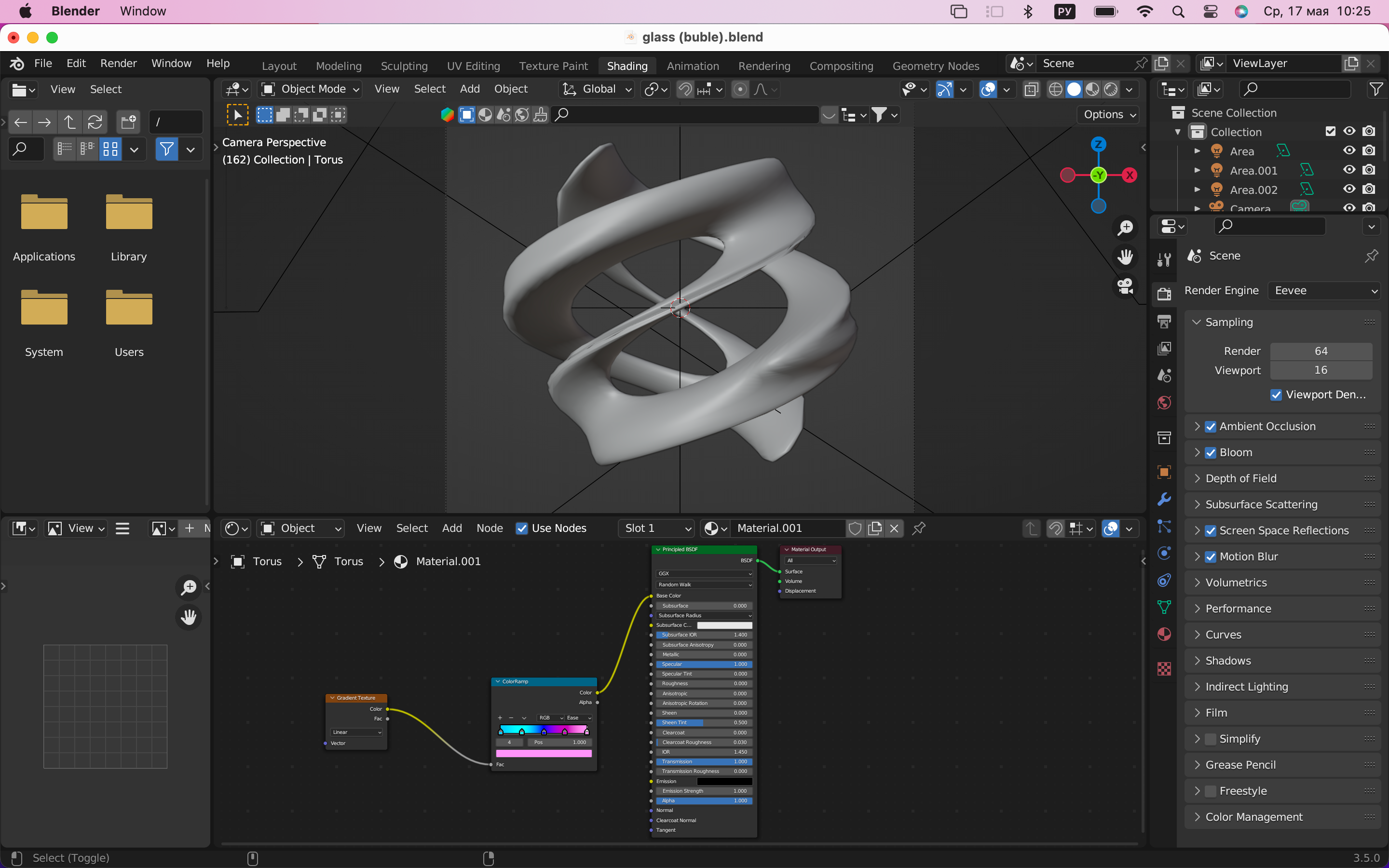The image size is (1389, 868).
Task: Open World Properties in the properties sidebar
Action: [x=1164, y=403]
